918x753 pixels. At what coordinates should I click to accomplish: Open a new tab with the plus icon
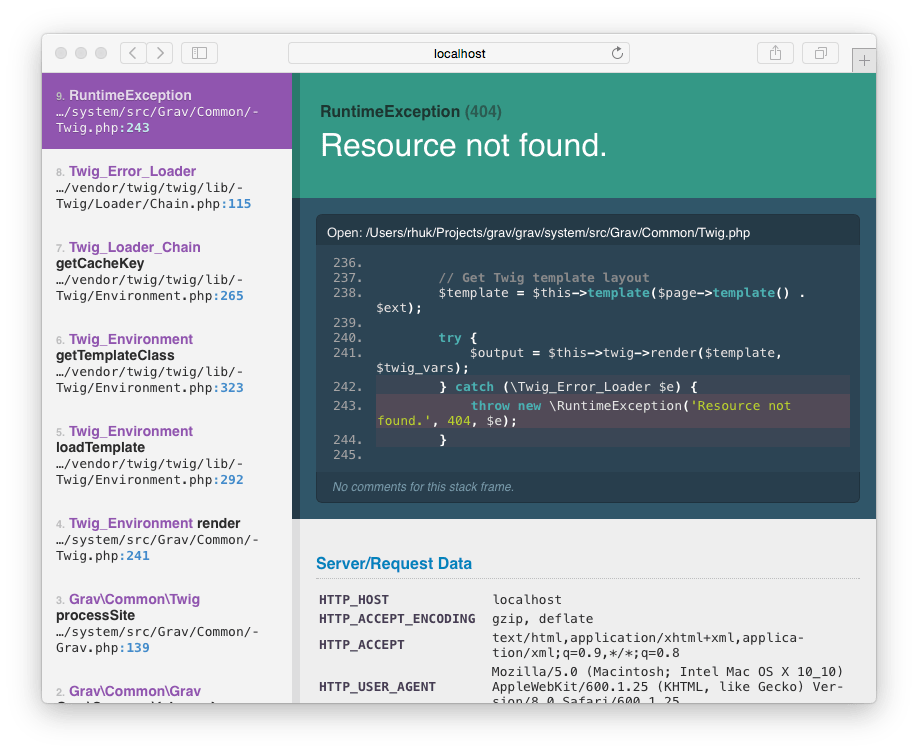point(863,59)
